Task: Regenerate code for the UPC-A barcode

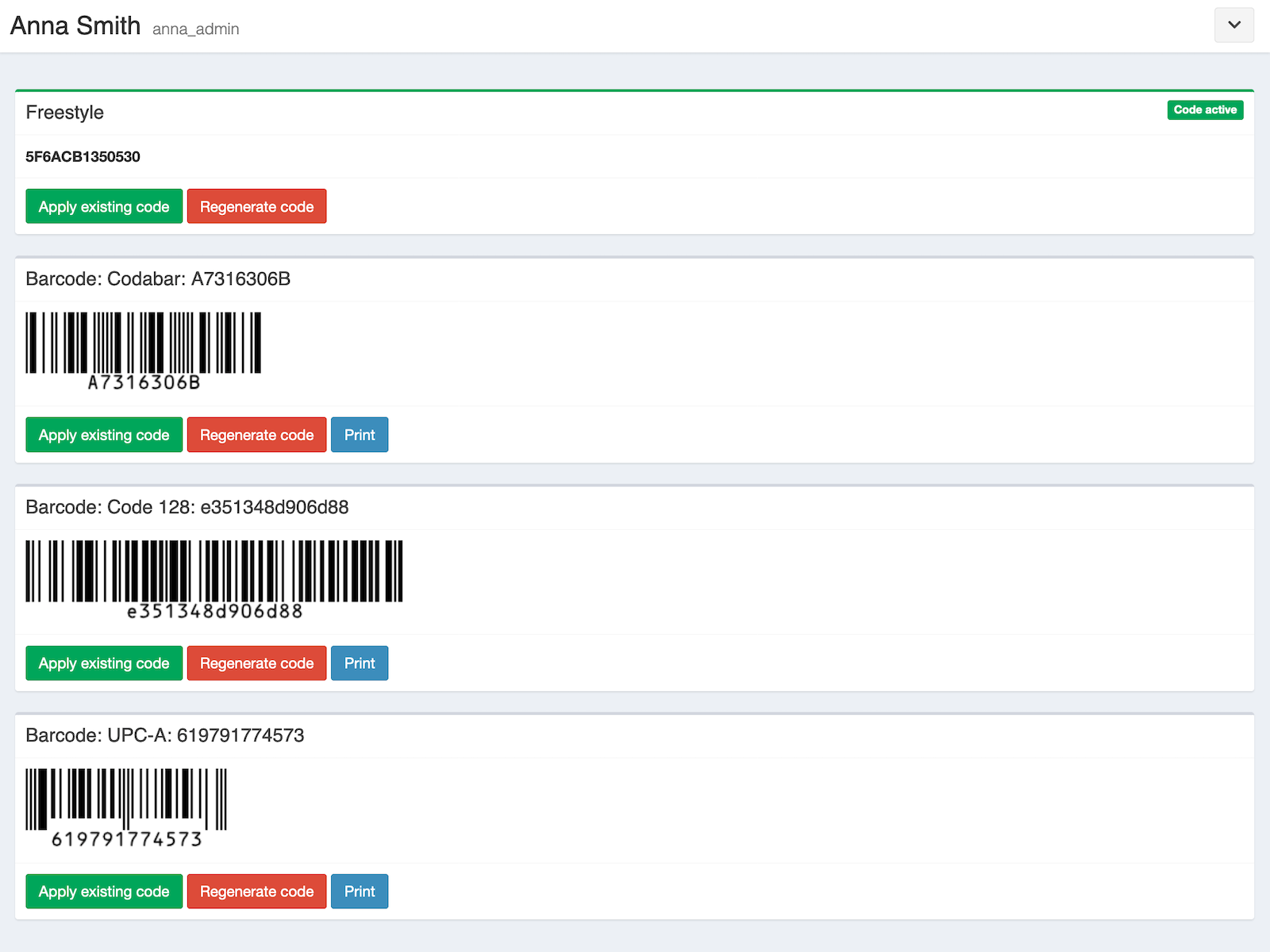Action: click(256, 892)
